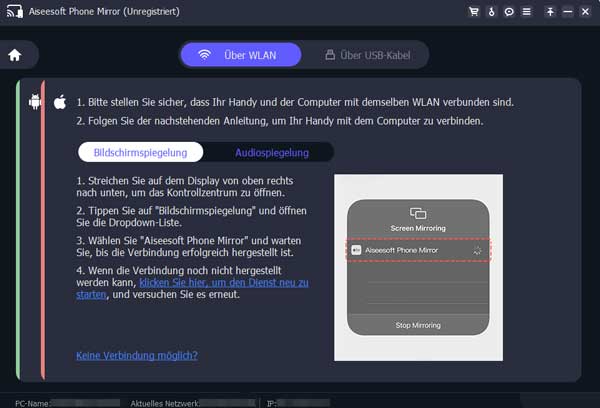This screenshot has height=408, width=600.
Task: Open the feedback chat bubble icon
Action: pyautogui.click(x=508, y=12)
